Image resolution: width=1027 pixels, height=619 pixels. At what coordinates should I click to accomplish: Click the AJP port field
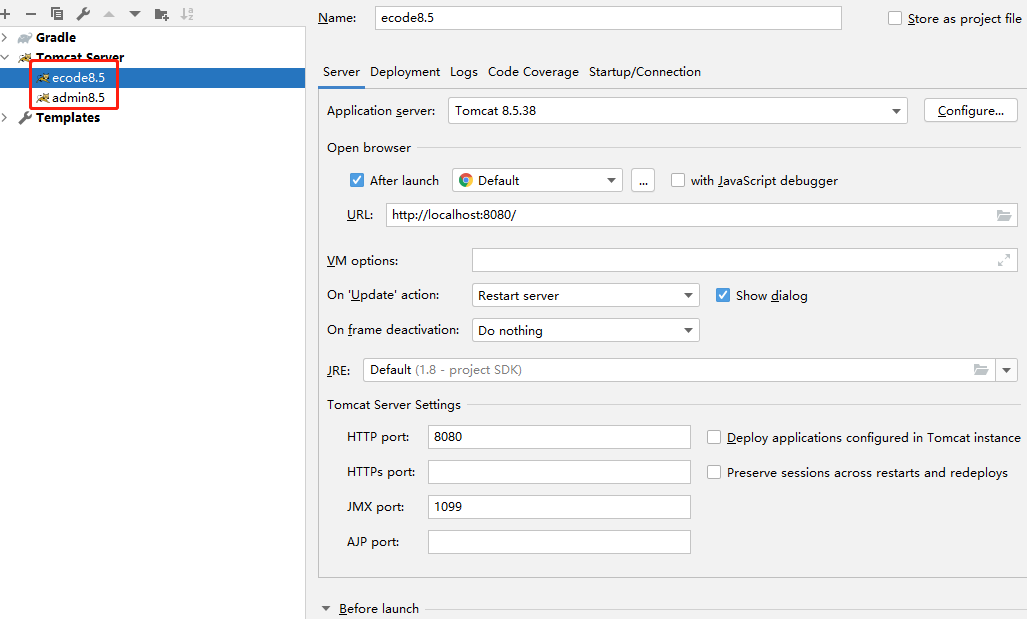(559, 542)
